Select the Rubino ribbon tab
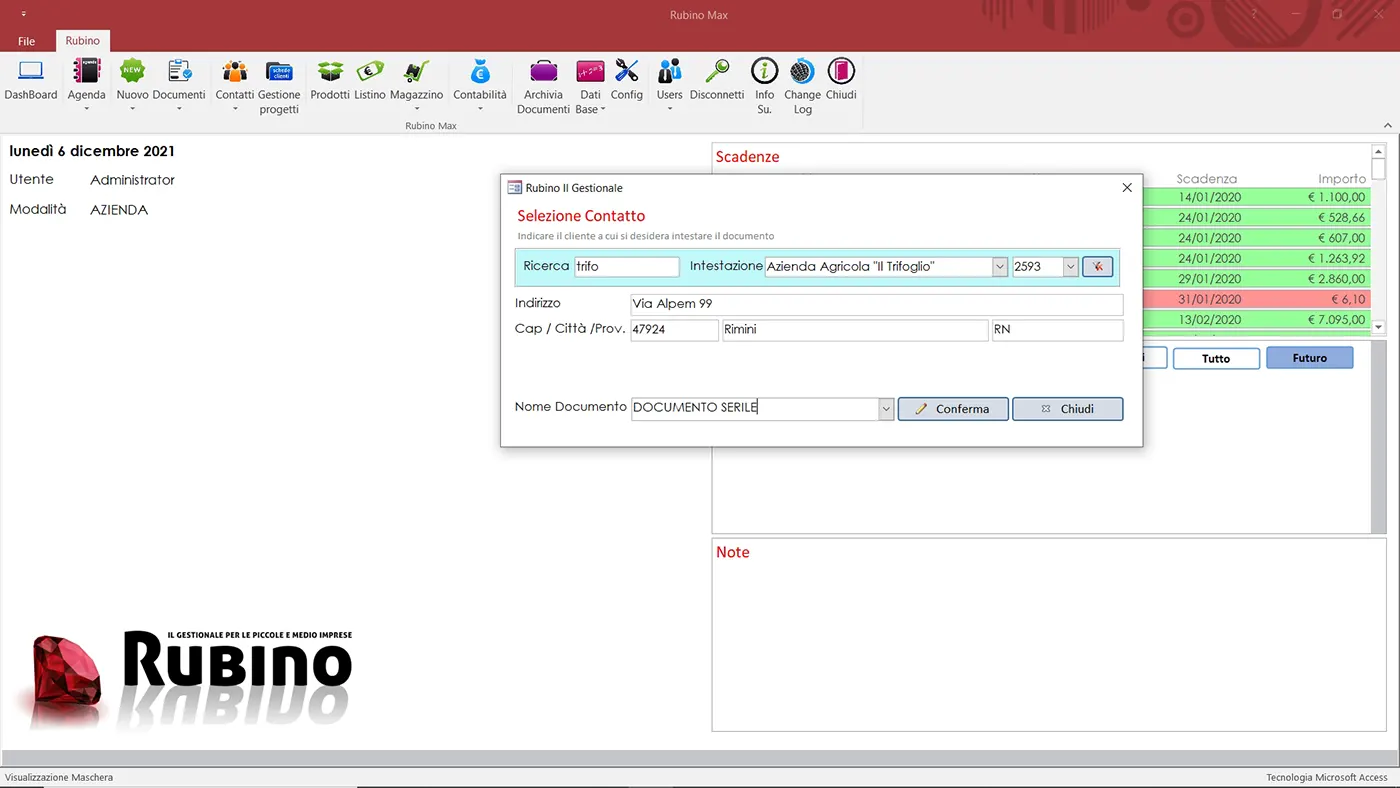The image size is (1400, 788). coord(83,41)
